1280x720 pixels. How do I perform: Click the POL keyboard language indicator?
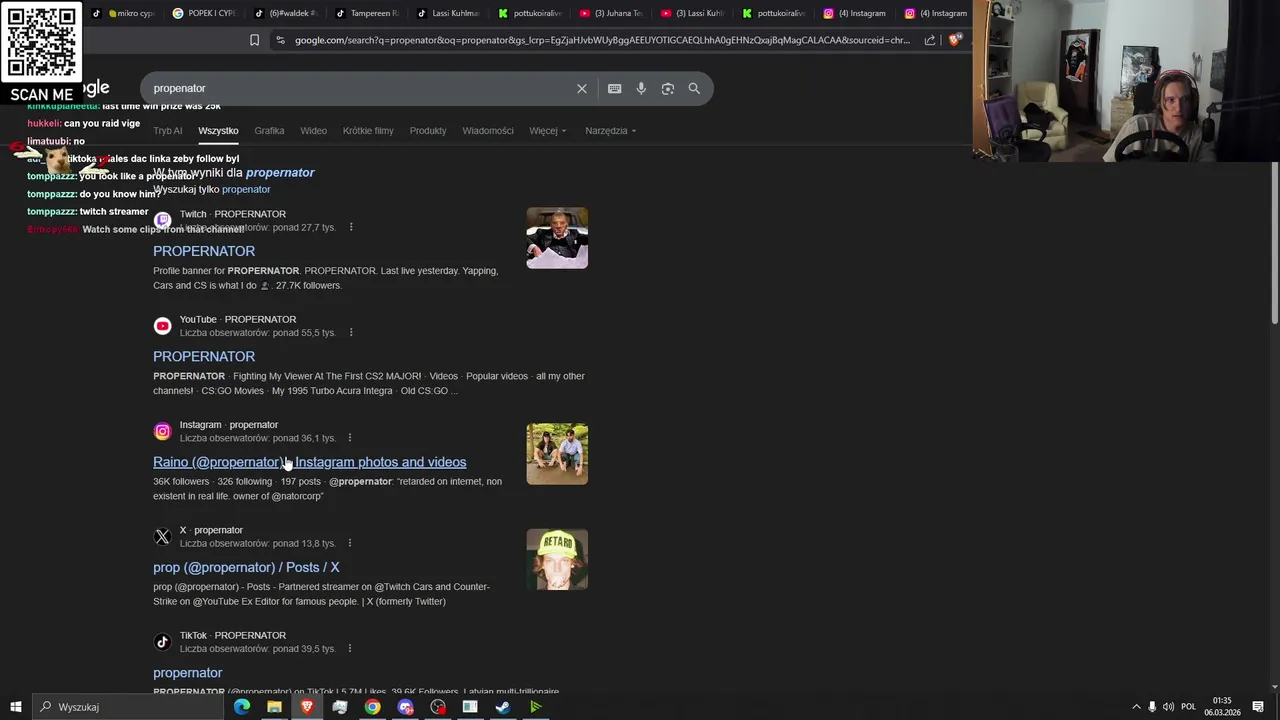pyautogui.click(x=1188, y=707)
